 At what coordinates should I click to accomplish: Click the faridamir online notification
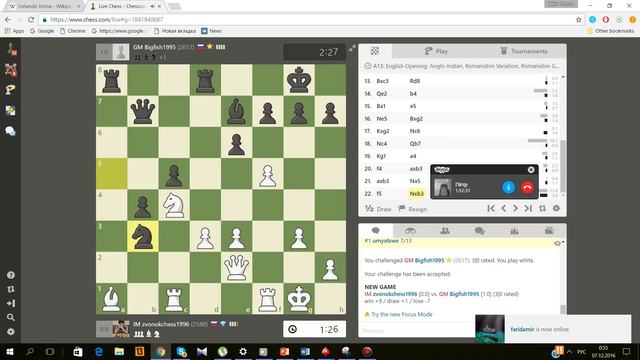pyautogui.click(x=553, y=329)
